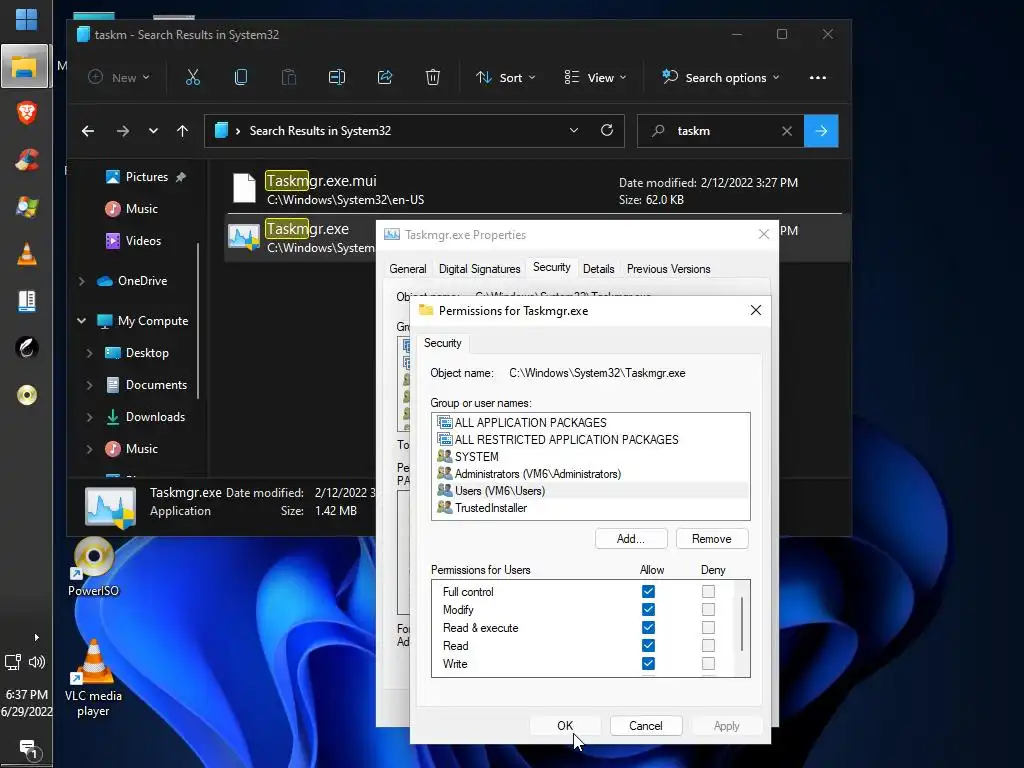Open the Sort dropdown menu
1024x768 pixels.
coord(505,78)
